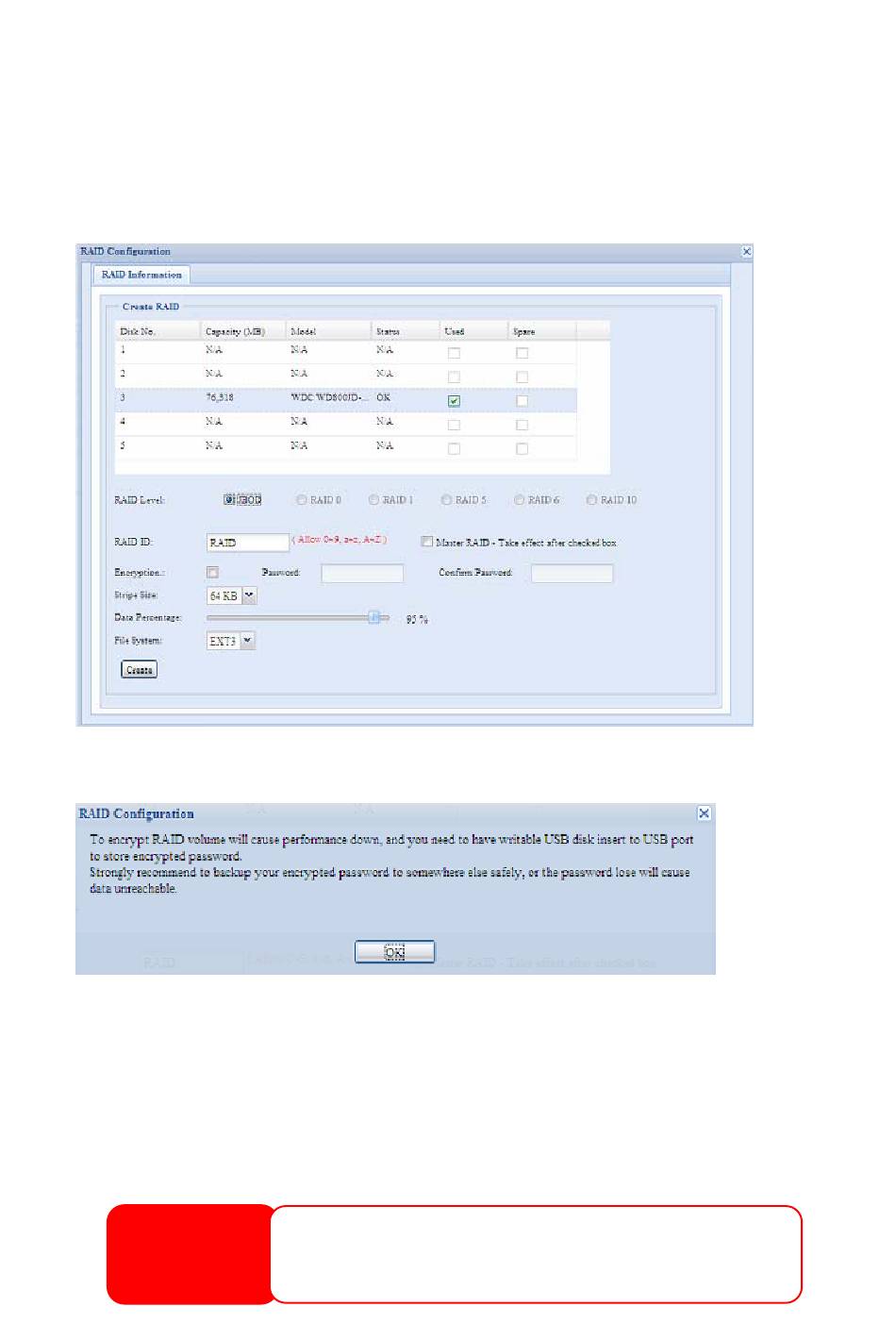Click the Disk No. column header
The width and height of the screenshot is (896, 1340).
[x=158, y=331]
